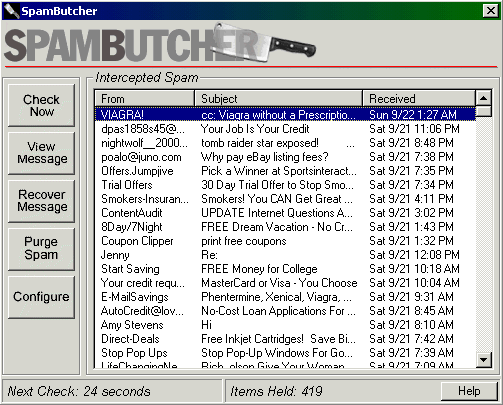
Task: Select the 8Day/7Night vacation message
Action: 285,227
